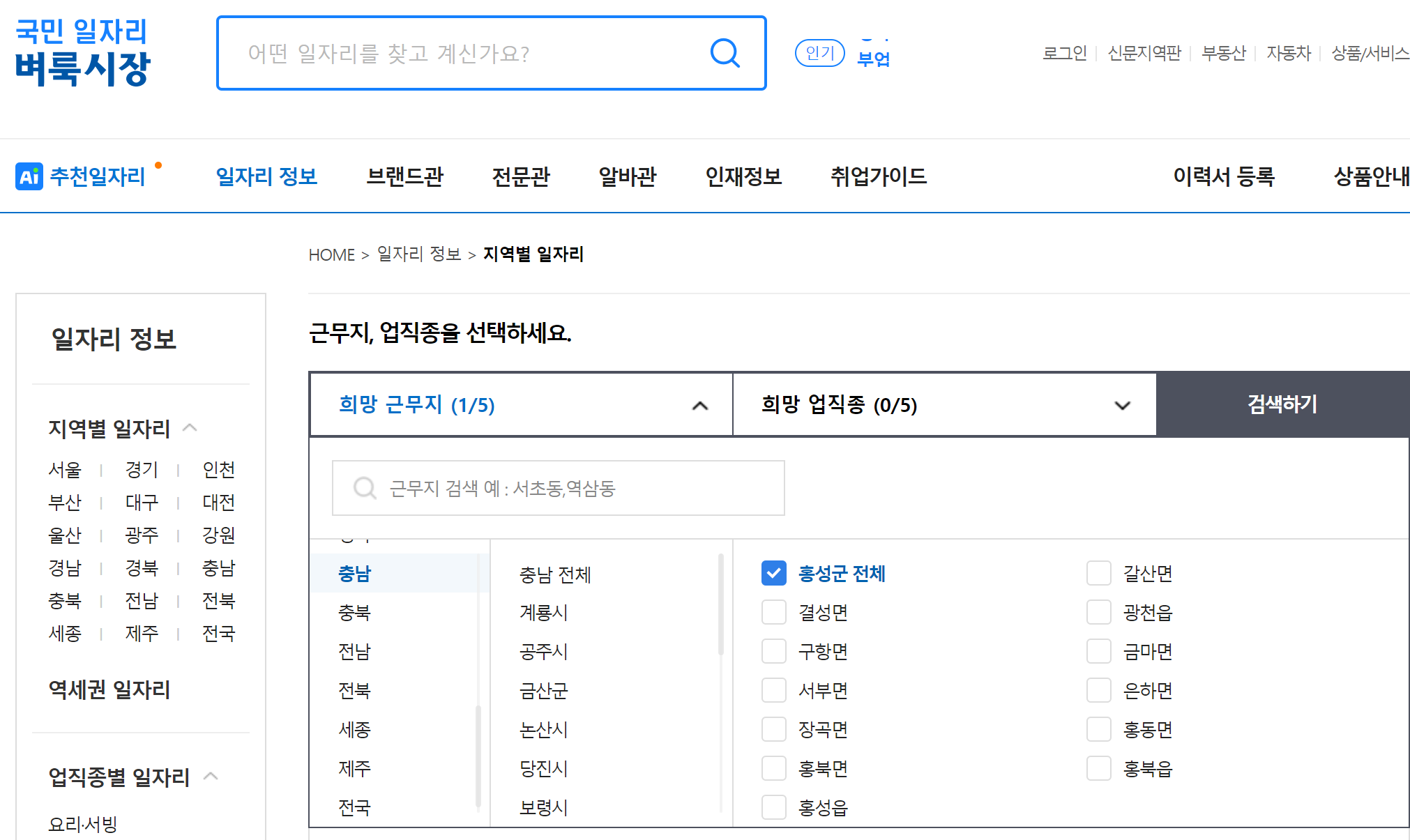Check the 구항면 checkbox
Screen dimensions: 1410x840
coord(774,651)
